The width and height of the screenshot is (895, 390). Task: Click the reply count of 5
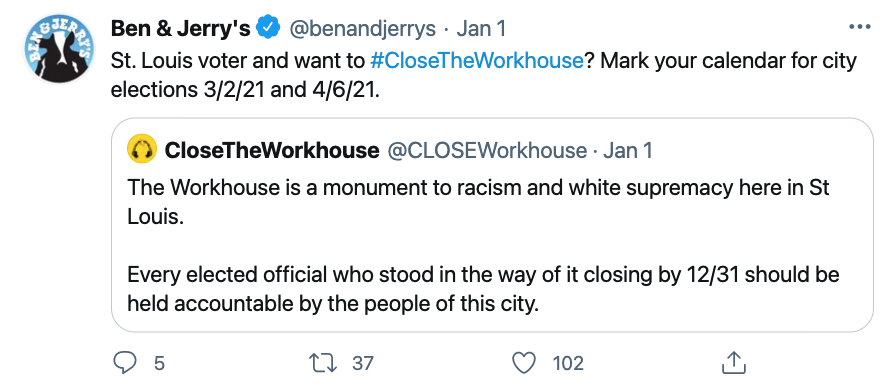(159, 363)
